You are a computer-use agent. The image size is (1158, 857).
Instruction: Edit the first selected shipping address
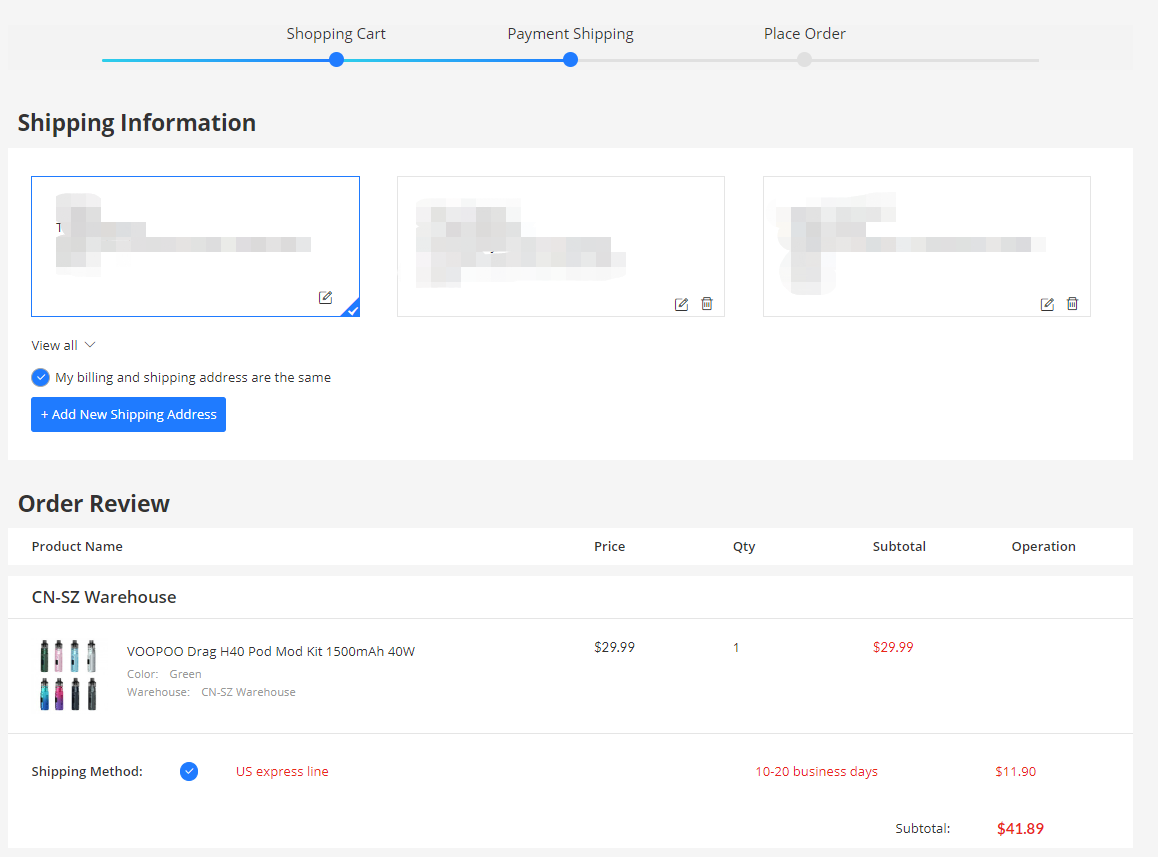pyautogui.click(x=325, y=298)
